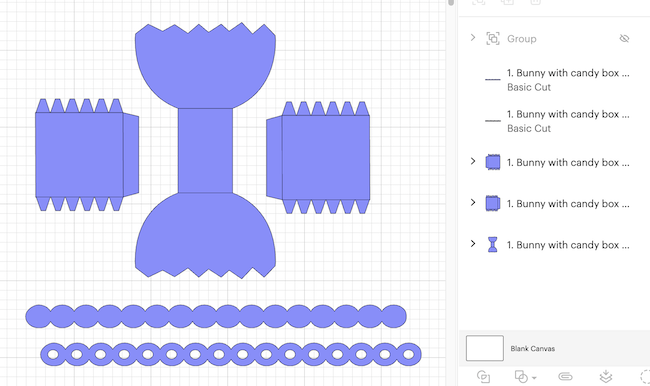Select the scalloped strip with holes

click(231, 354)
